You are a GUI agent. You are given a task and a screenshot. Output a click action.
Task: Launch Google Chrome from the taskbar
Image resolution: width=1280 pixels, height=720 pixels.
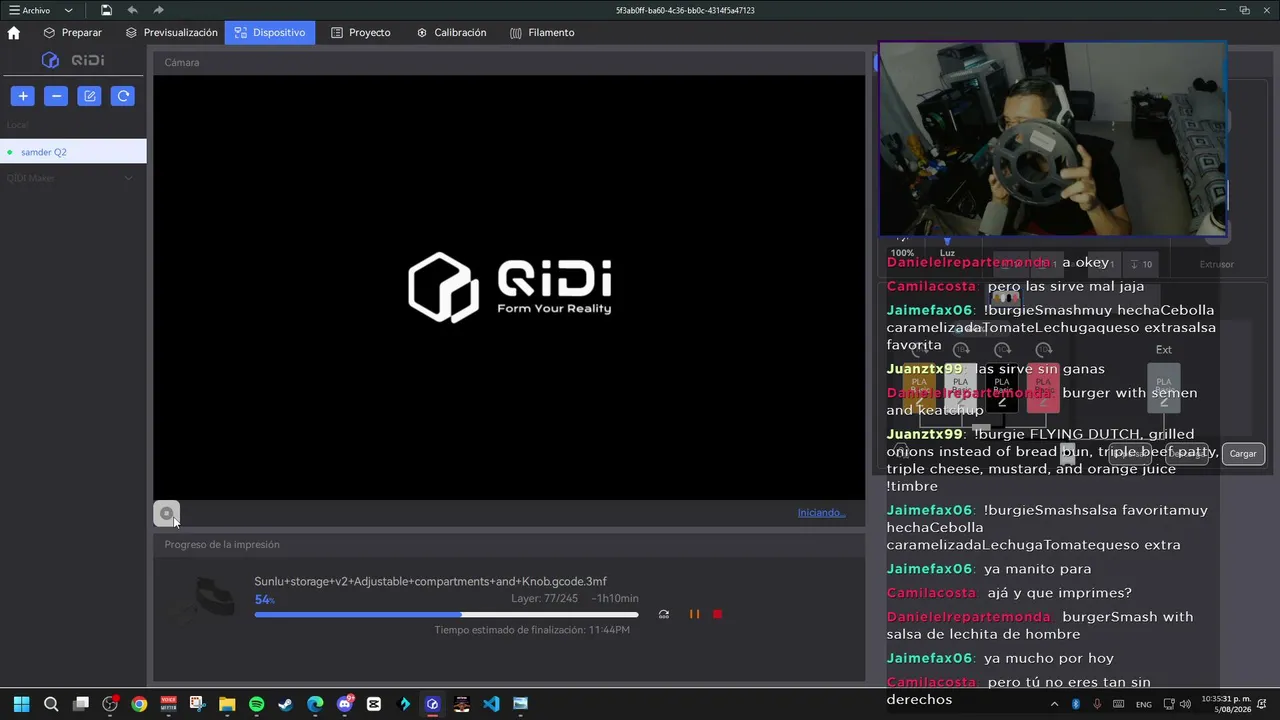[139, 704]
